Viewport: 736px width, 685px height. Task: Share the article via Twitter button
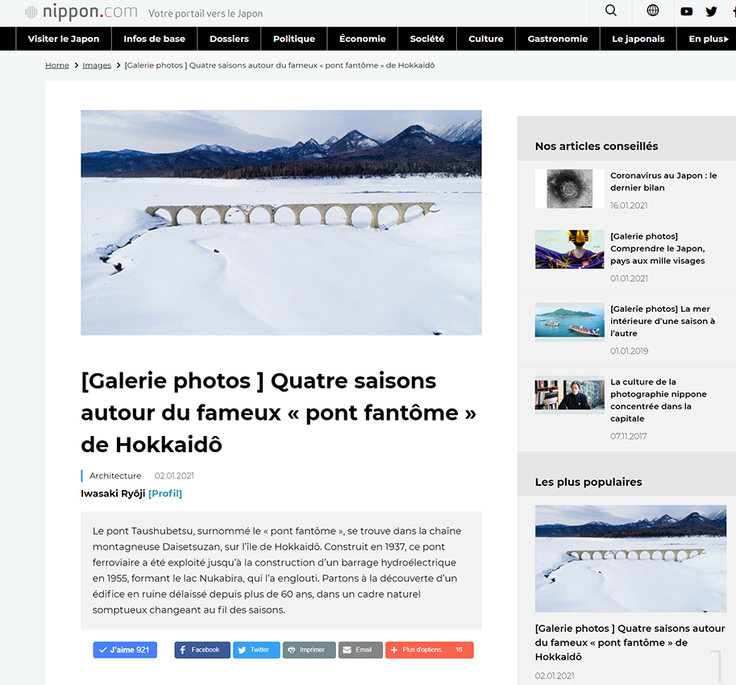[256, 650]
